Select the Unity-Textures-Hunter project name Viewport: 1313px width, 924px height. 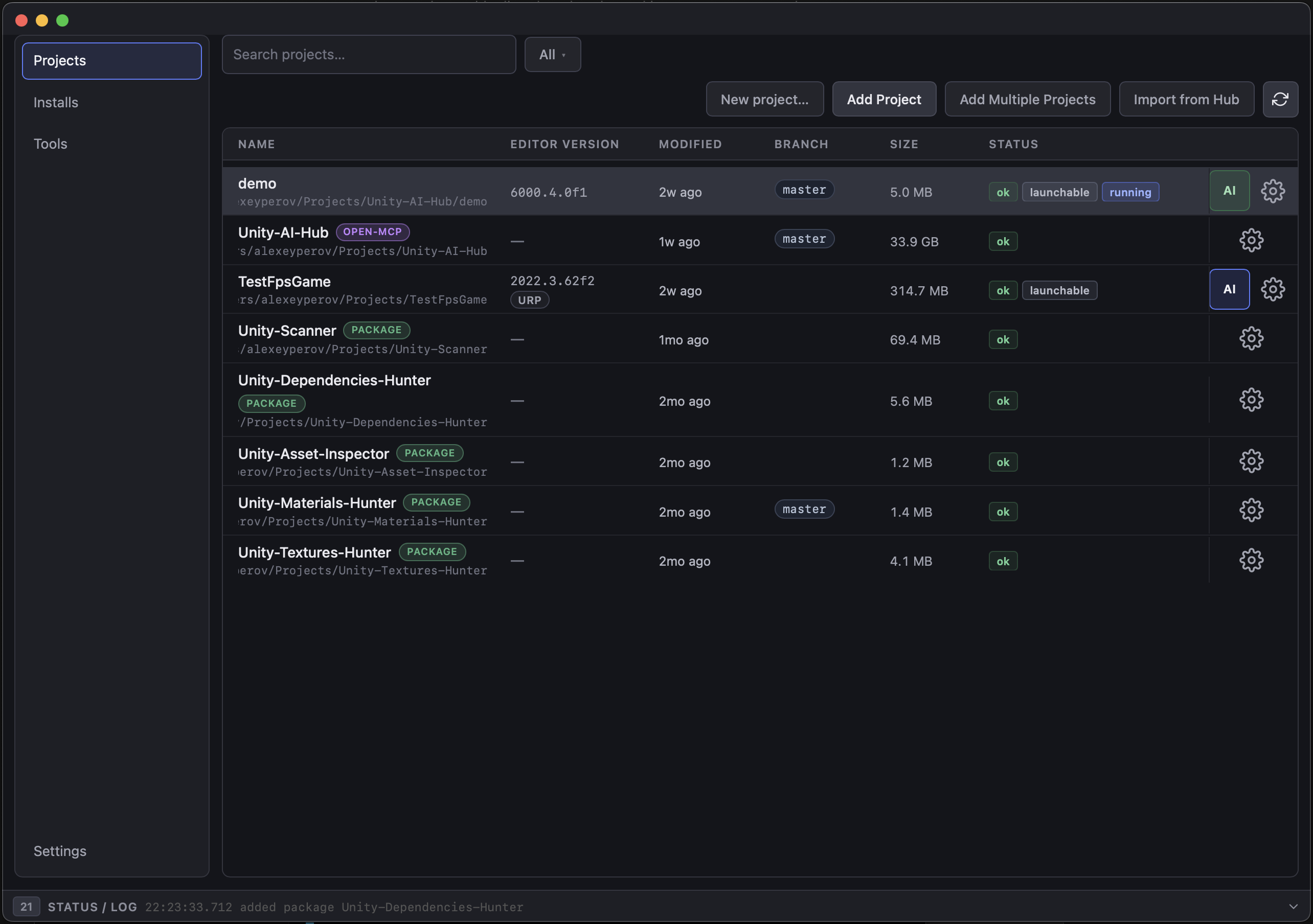point(314,552)
